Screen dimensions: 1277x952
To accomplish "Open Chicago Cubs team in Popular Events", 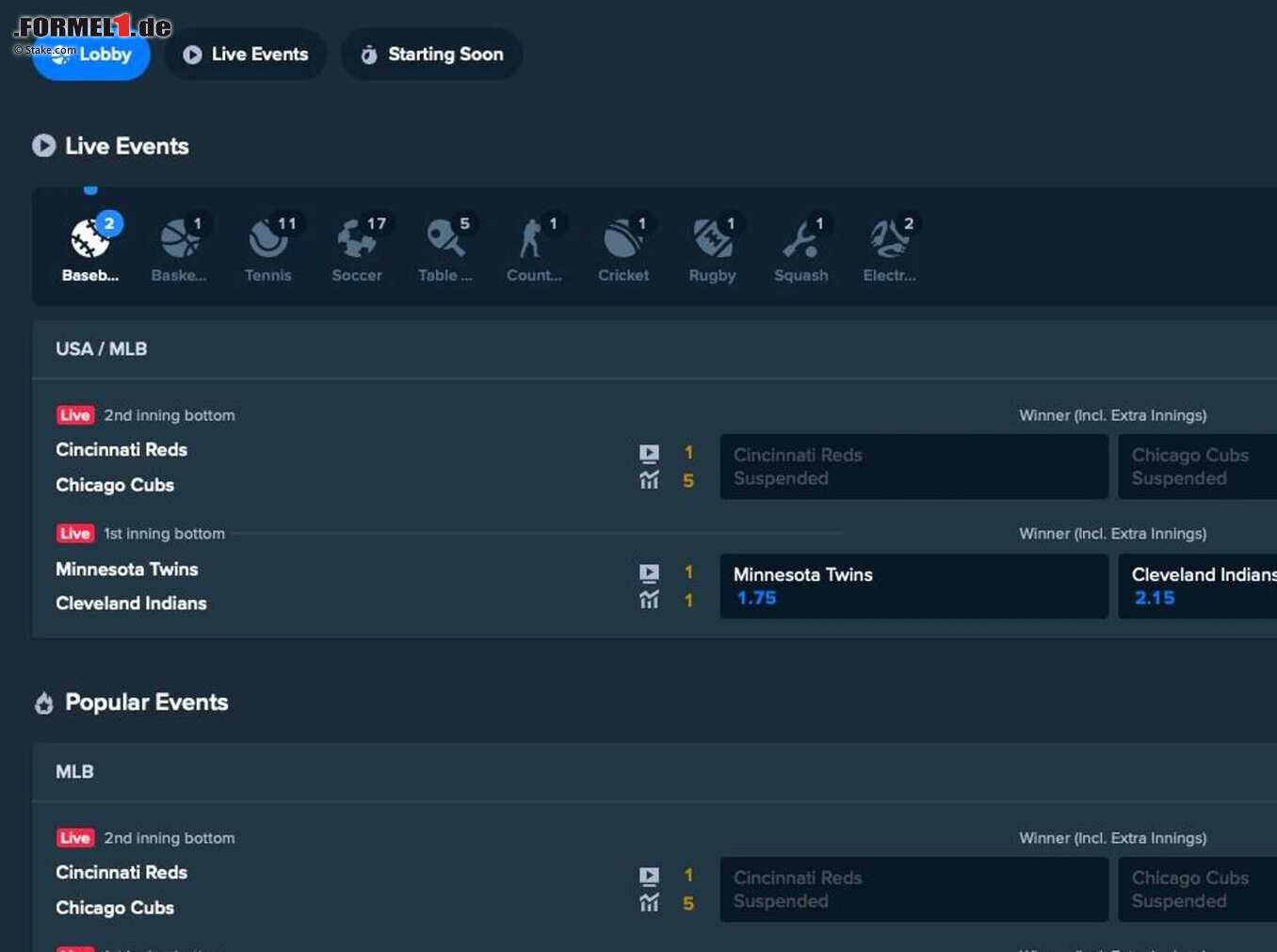I will point(115,908).
